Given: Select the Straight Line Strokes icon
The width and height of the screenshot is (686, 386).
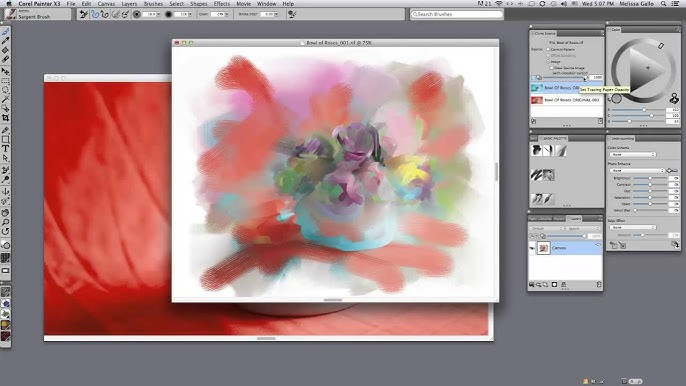Looking at the screenshot, I should [x=105, y=14].
